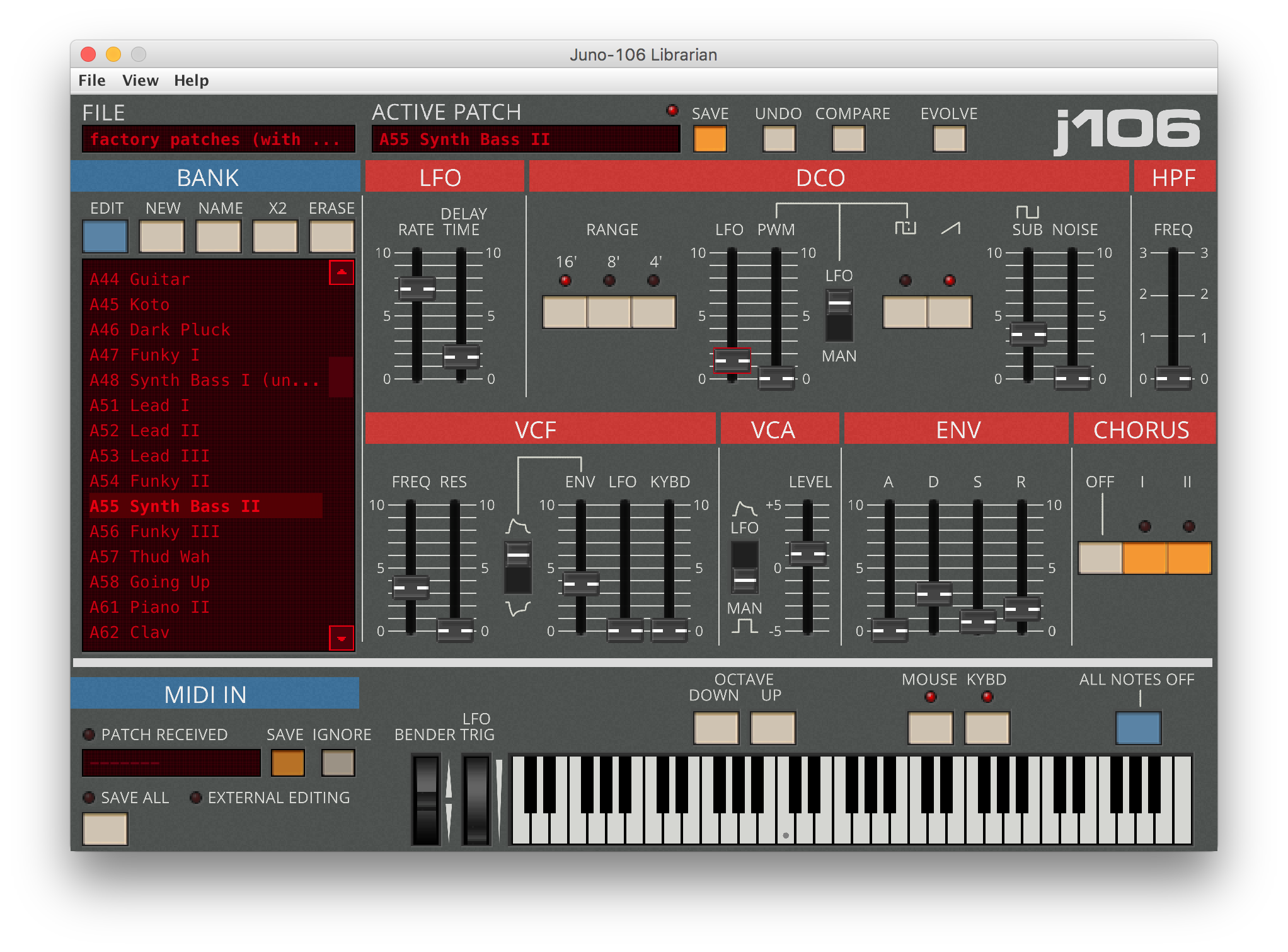Click the EVOLVE button
The height and width of the screenshot is (952, 1288).
[x=949, y=139]
